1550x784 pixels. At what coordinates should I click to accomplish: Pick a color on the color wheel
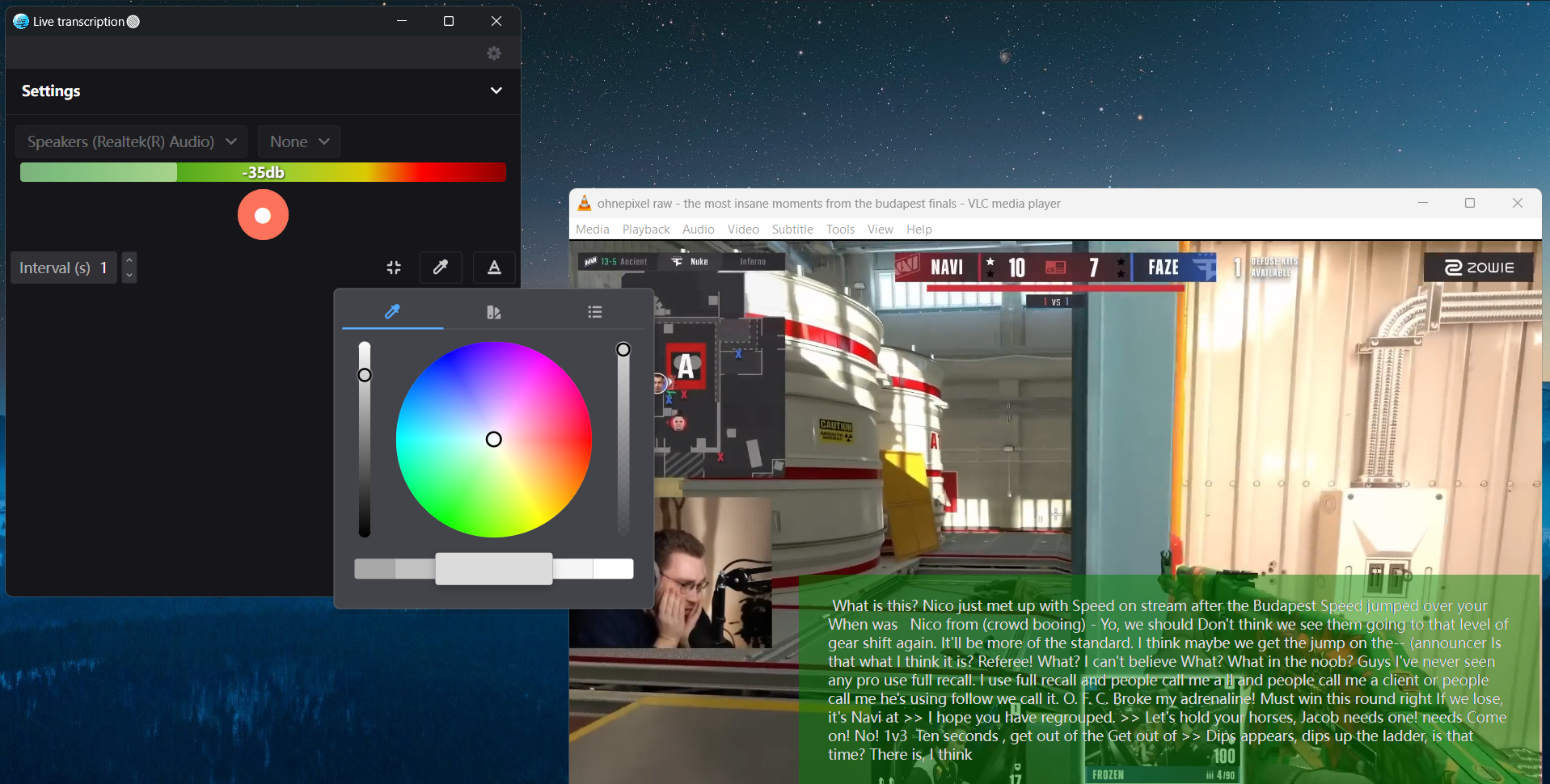pyautogui.click(x=494, y=439)
